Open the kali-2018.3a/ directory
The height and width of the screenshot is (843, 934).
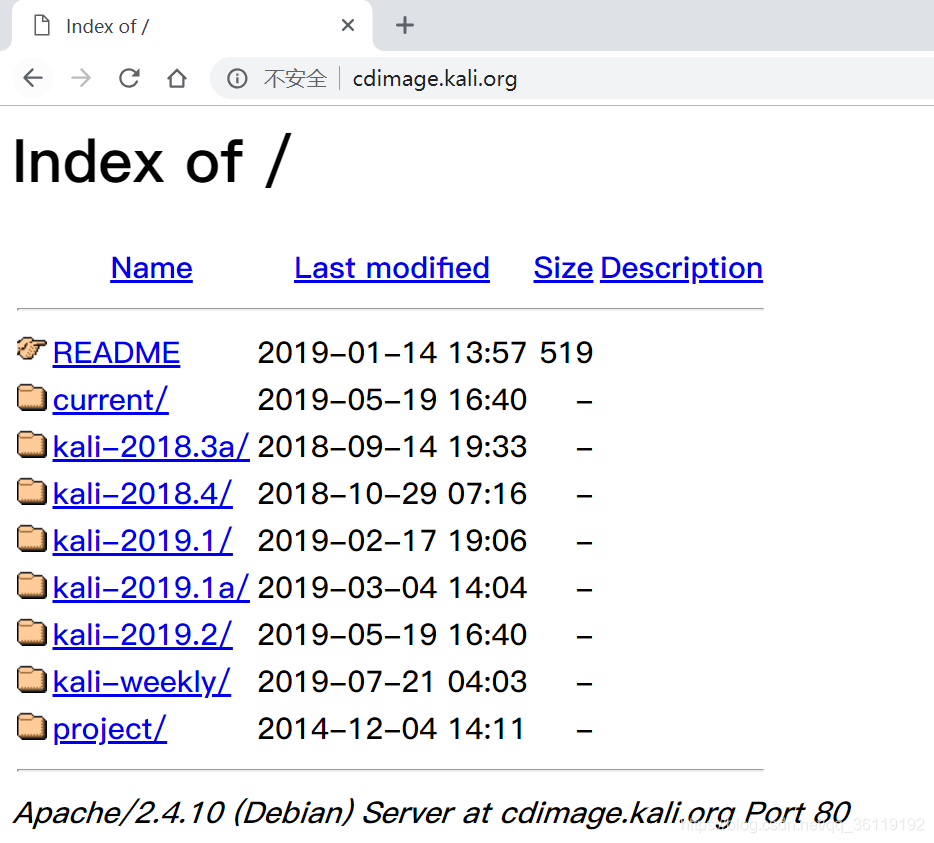click(151, 447)
